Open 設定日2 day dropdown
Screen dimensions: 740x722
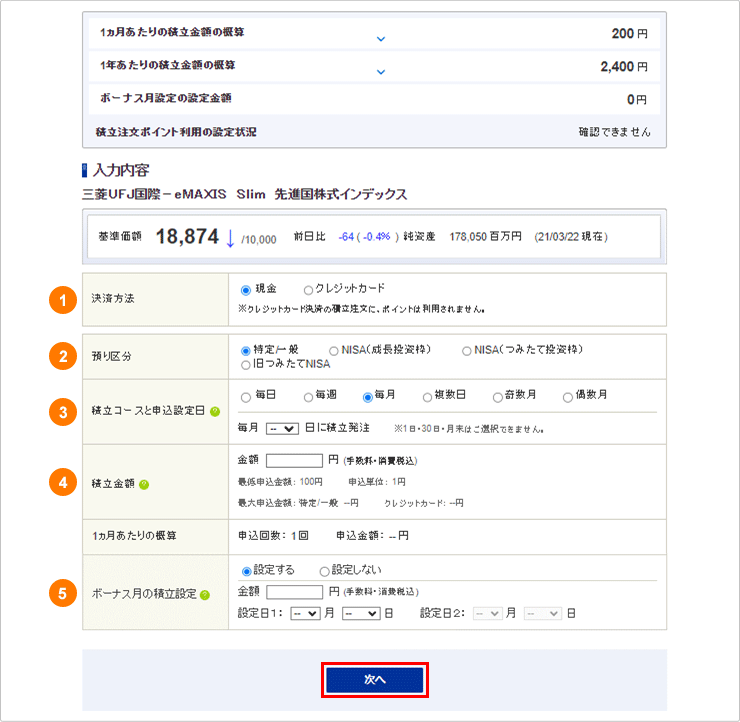point(543,613)
